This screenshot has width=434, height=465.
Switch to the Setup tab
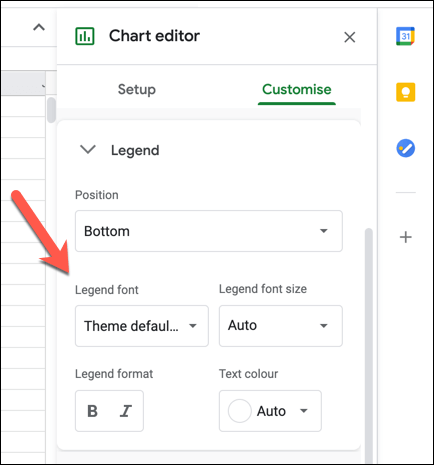pos(136,89)
